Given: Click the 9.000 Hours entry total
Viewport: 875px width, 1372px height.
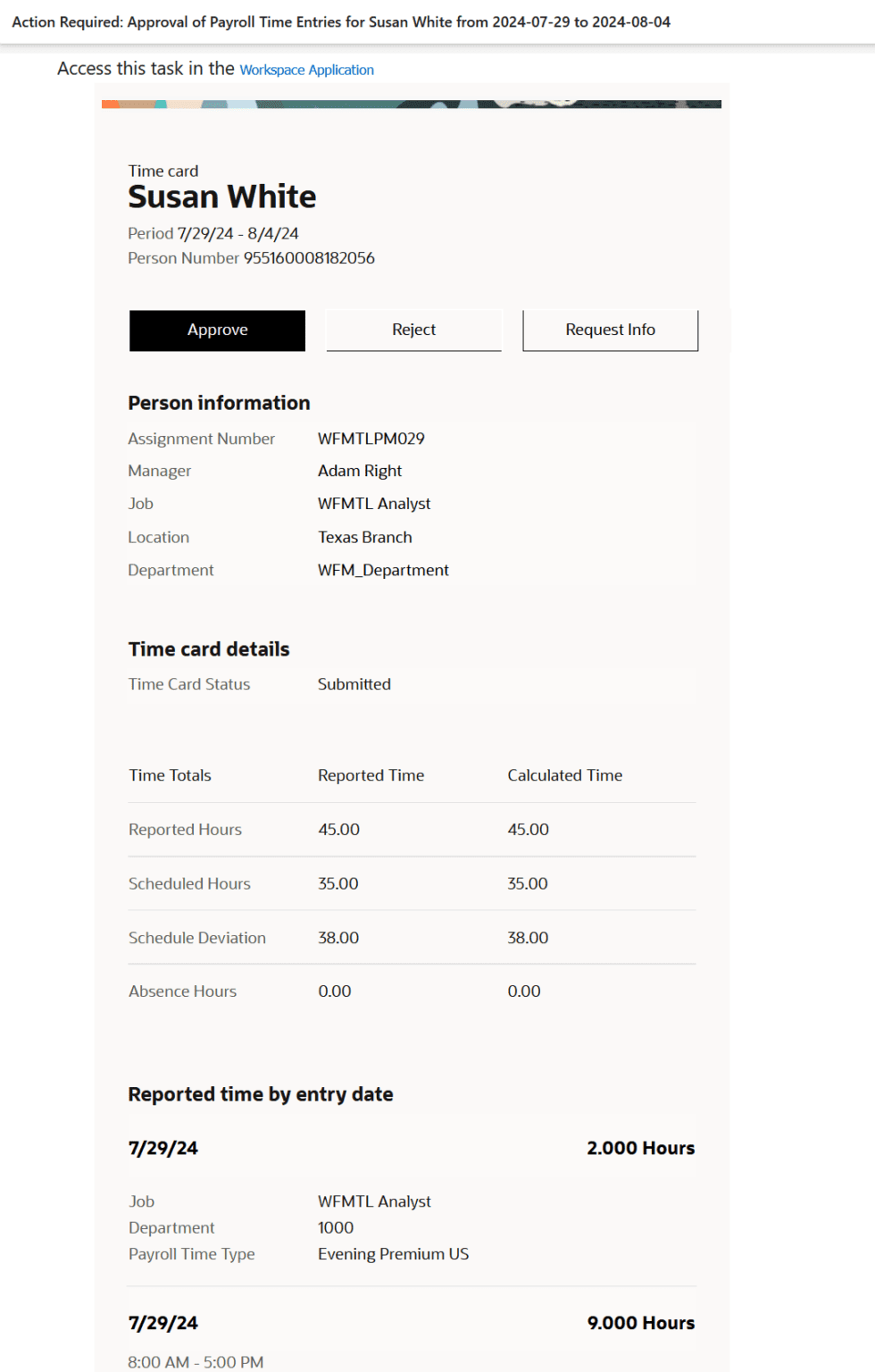Looking at the screenshot, I should [x=640, y=1324].
